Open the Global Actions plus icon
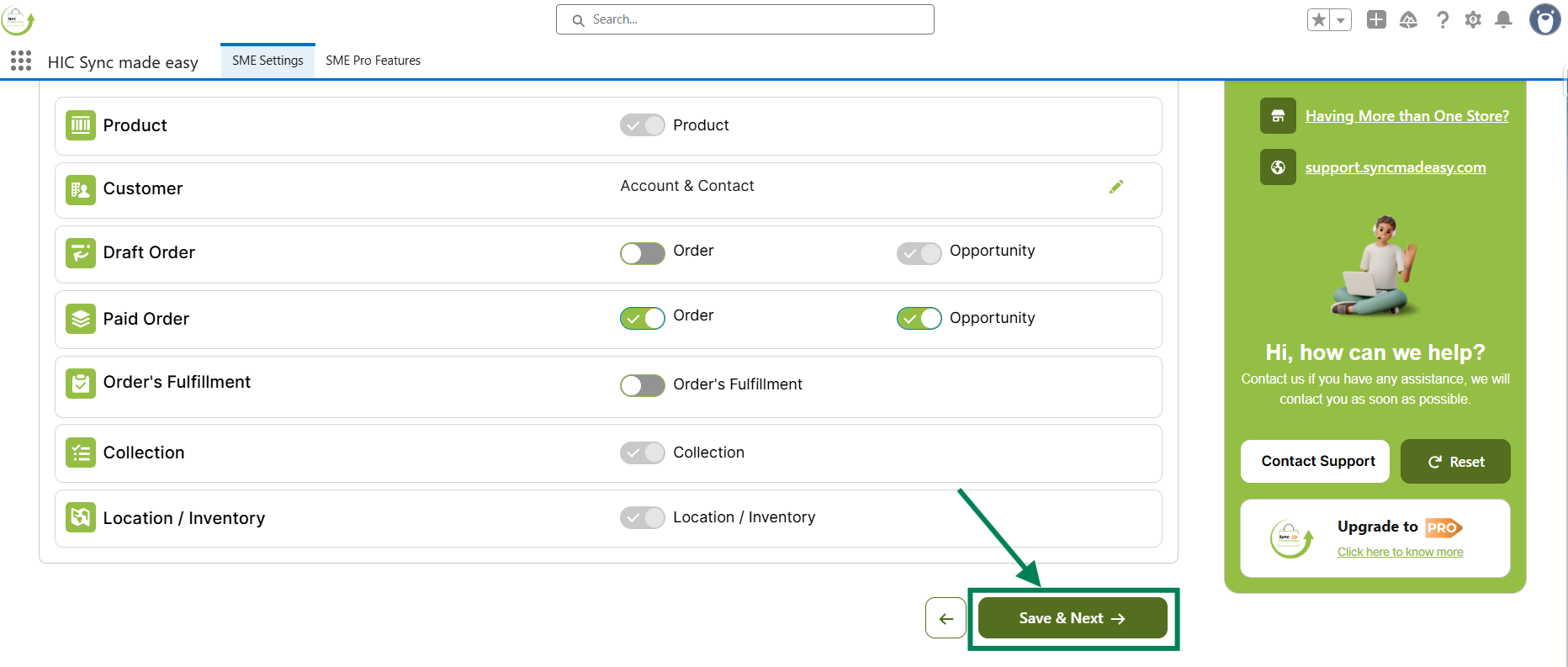The width and height of the screenshot is (1568, 667). (x=1376, y=19)
